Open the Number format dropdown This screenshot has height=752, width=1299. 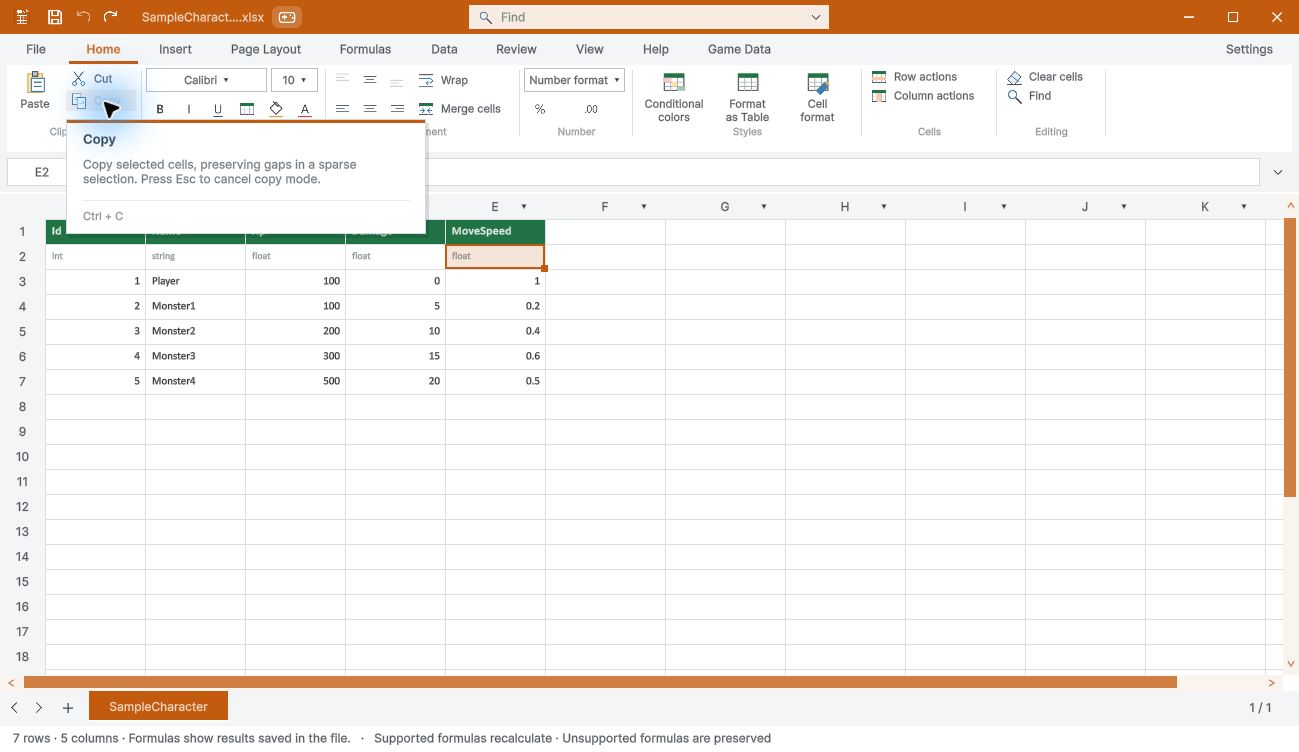[x=574, y=80]
